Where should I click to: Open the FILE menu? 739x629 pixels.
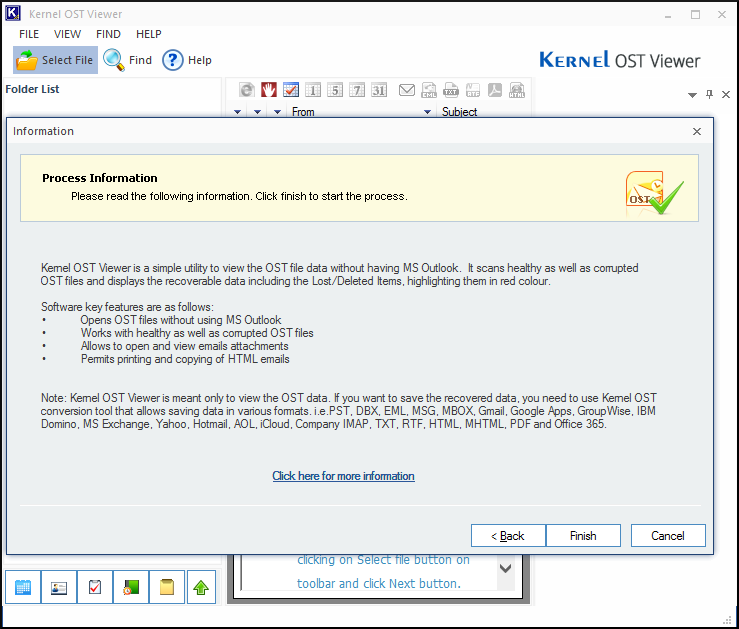coord(29,34)
